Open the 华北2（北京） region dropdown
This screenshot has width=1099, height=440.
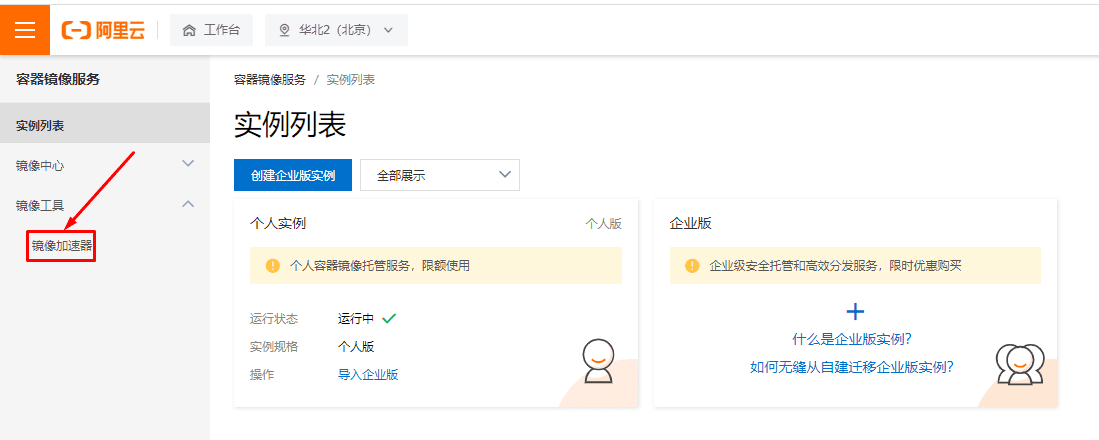click(336, 30)
